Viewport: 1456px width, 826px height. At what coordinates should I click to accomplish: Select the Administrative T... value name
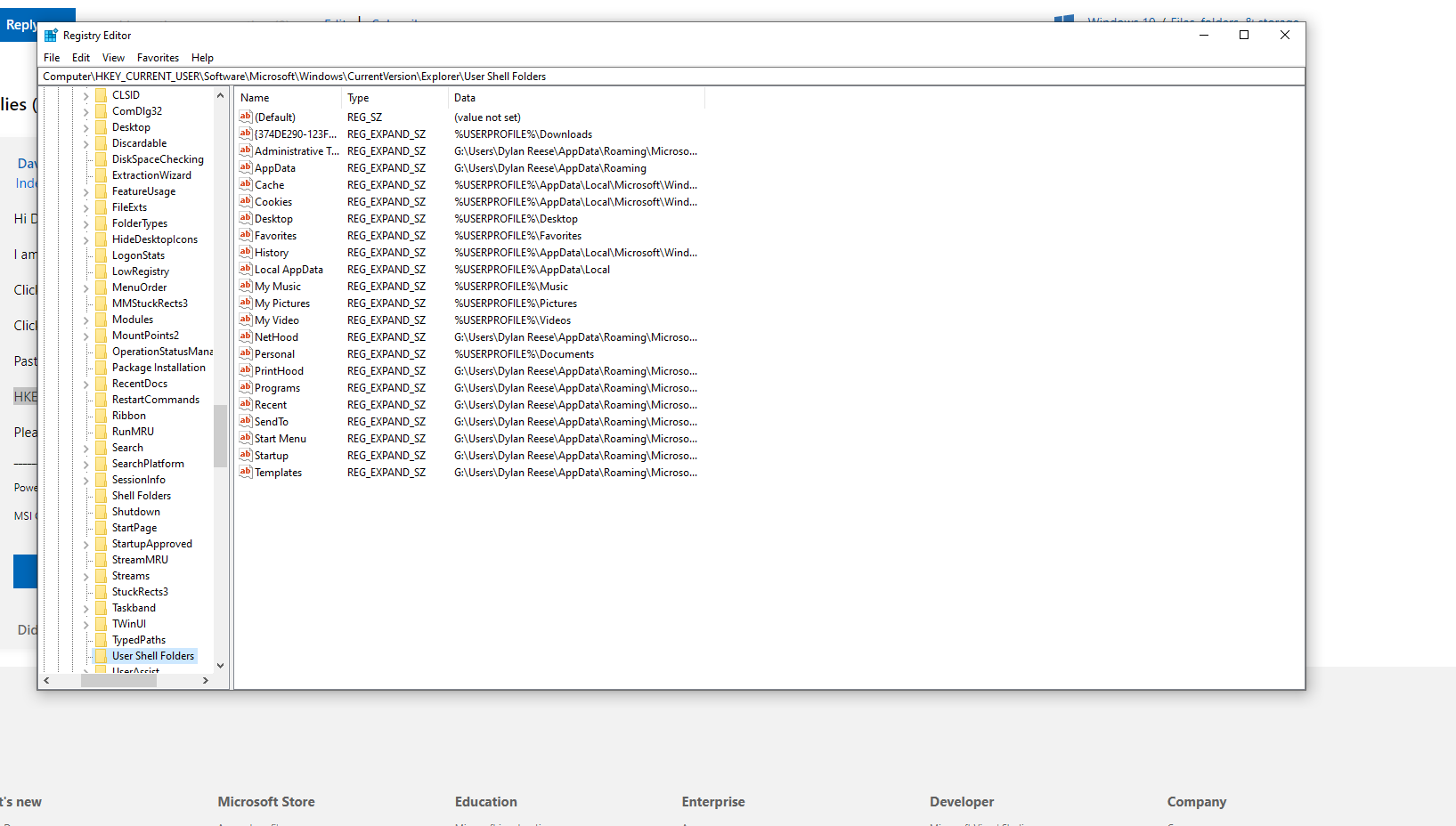(297, 150)
